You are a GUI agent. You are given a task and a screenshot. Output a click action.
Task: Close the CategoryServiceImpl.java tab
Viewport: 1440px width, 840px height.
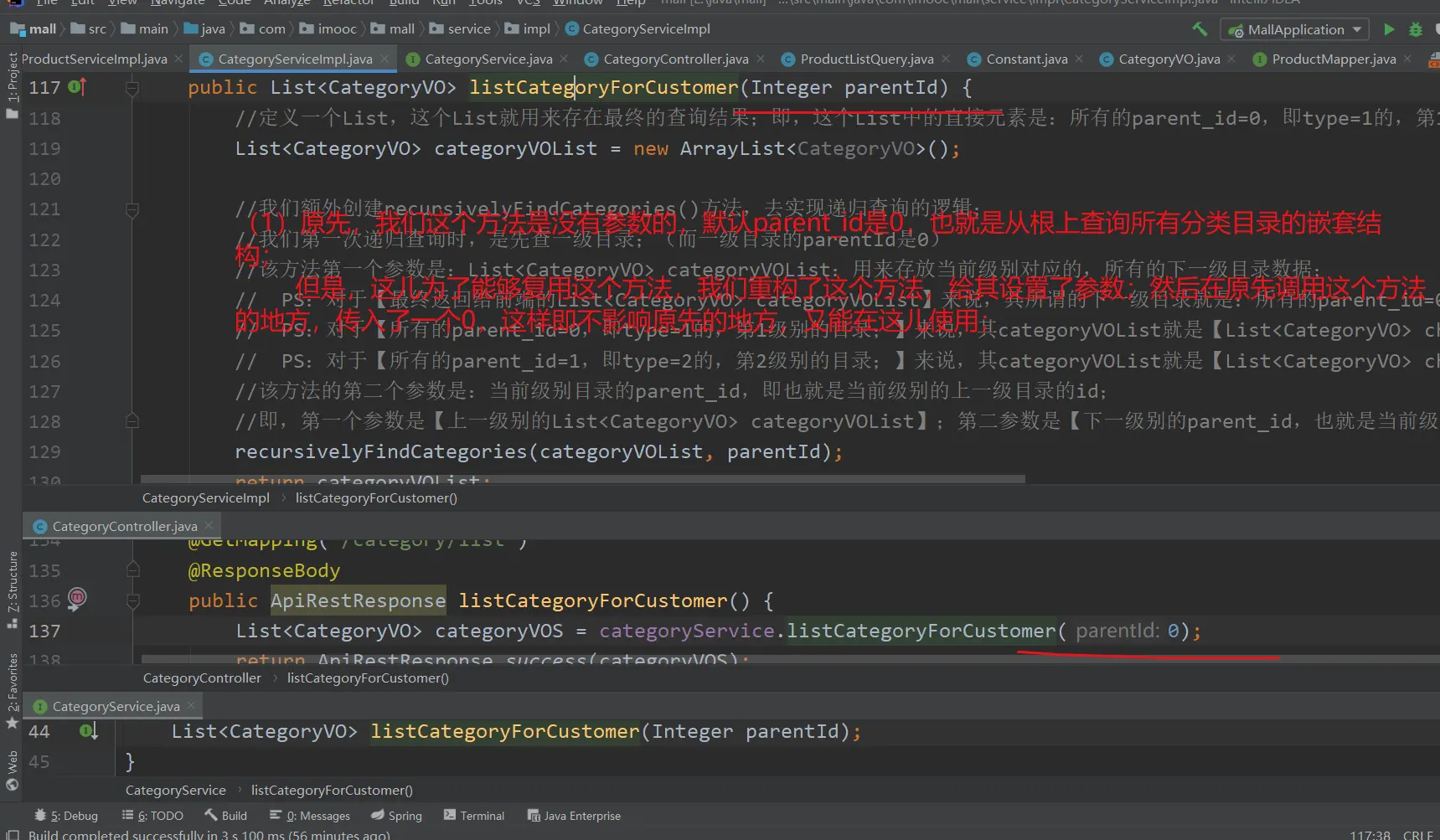(385, 59)
